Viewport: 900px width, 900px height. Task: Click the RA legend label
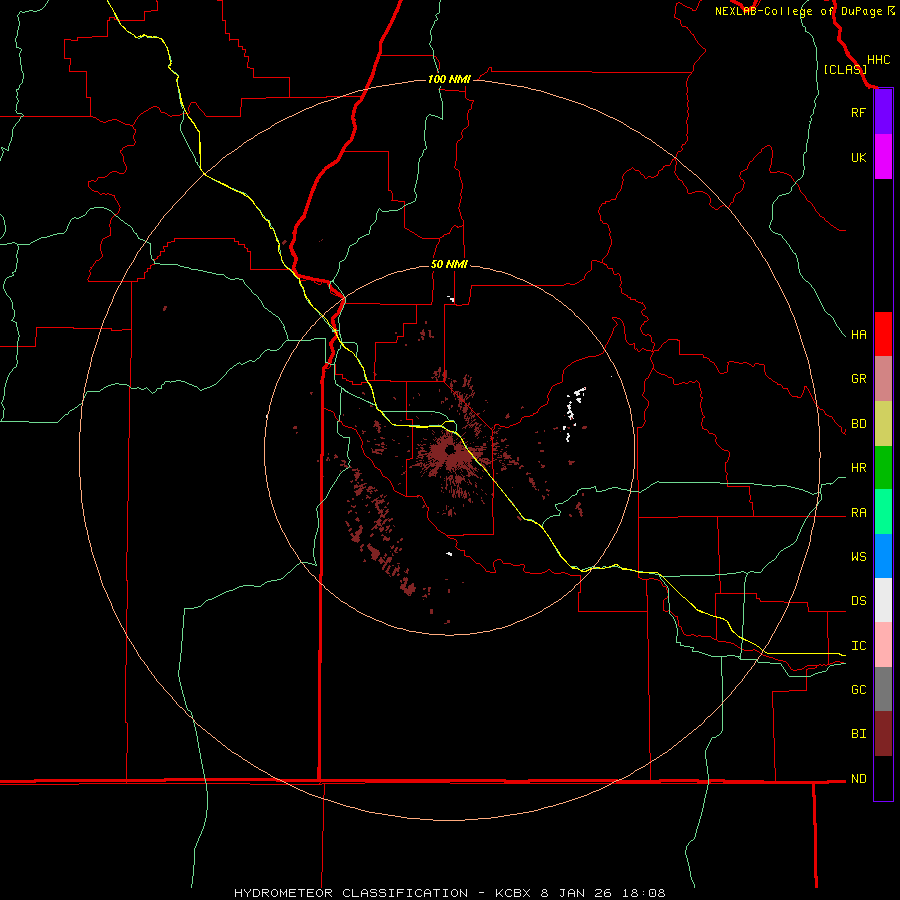[x=858, y=513]
